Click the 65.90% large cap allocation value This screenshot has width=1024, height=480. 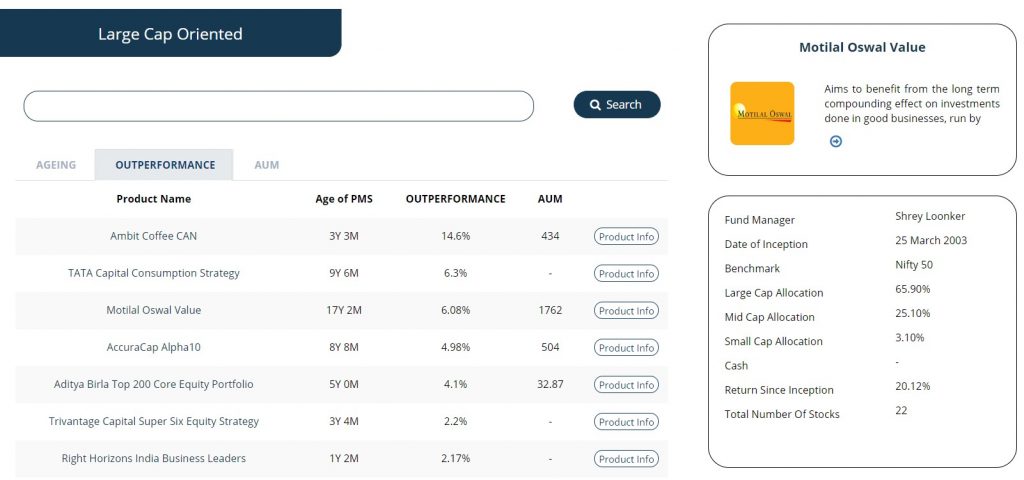pyautogui.click(x=912, y=289)
